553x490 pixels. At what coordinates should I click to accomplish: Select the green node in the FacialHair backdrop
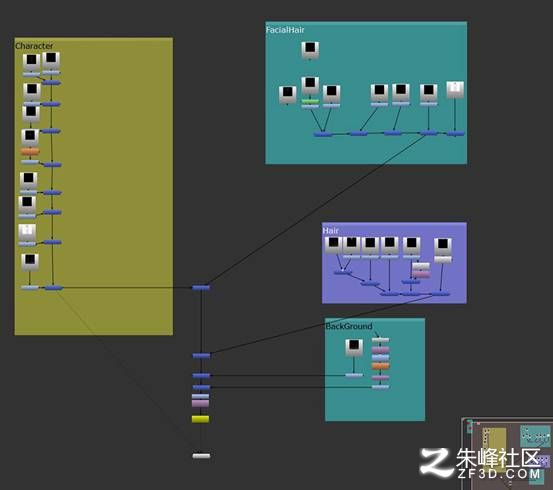coord(310,101)
